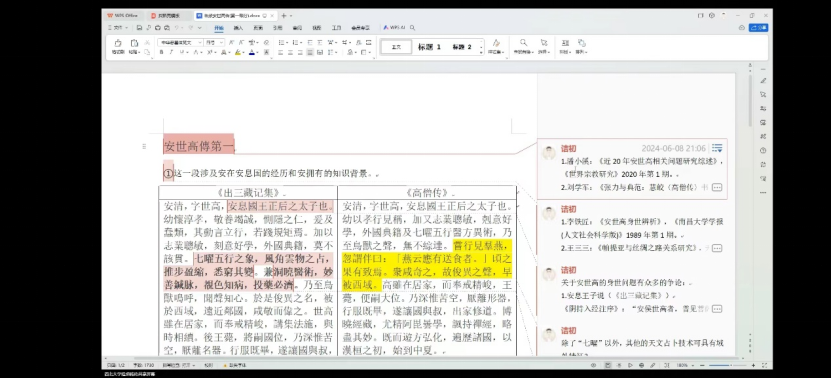Click the Select cursor tool icon
The image size is (831, 378).
click(544, 42)
